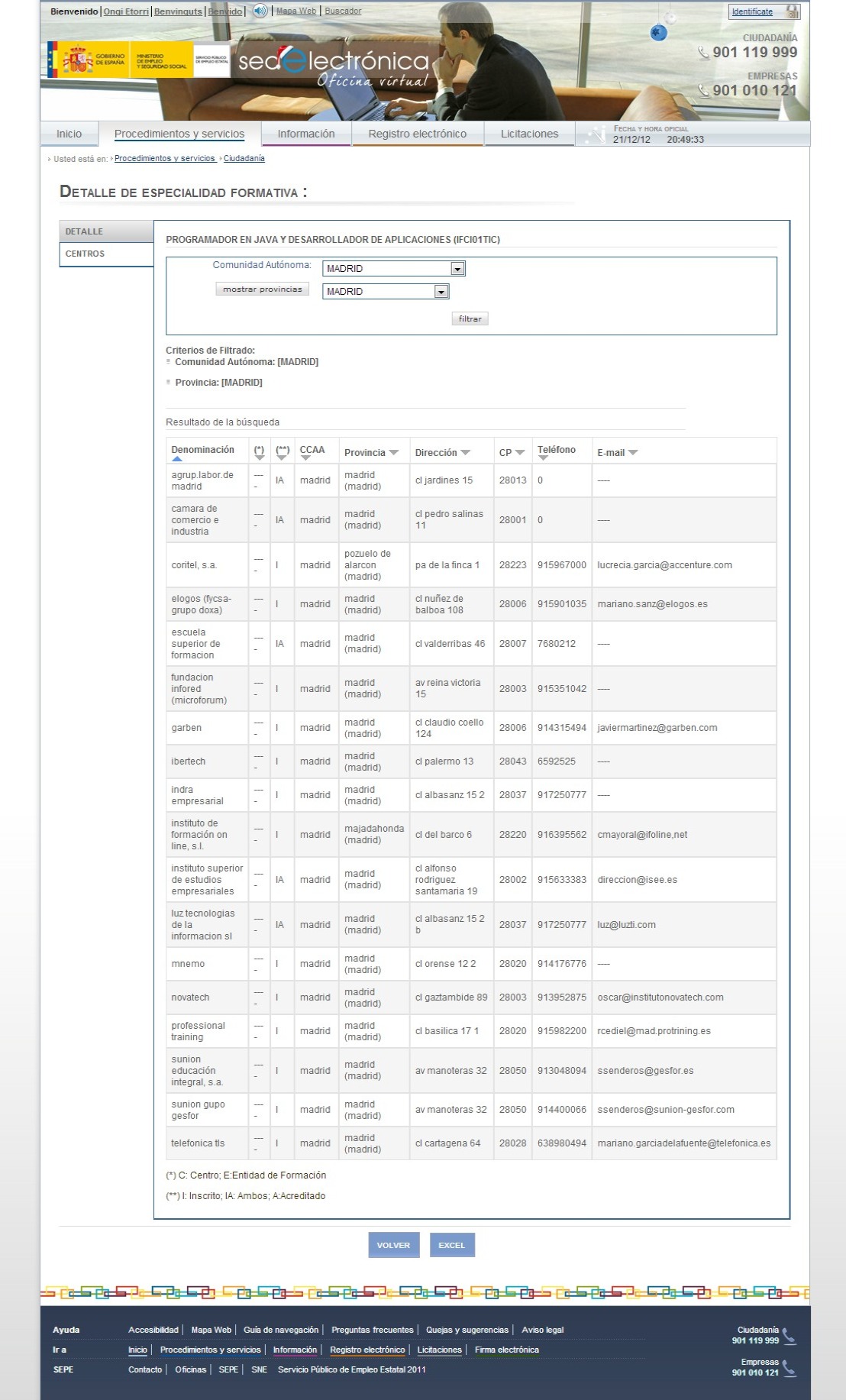
Task: Click the email direccion@isee.es
Action: 638,880
